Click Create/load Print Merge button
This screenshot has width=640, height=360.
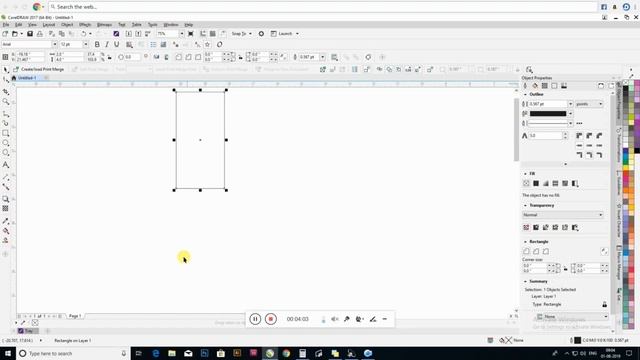39,69
